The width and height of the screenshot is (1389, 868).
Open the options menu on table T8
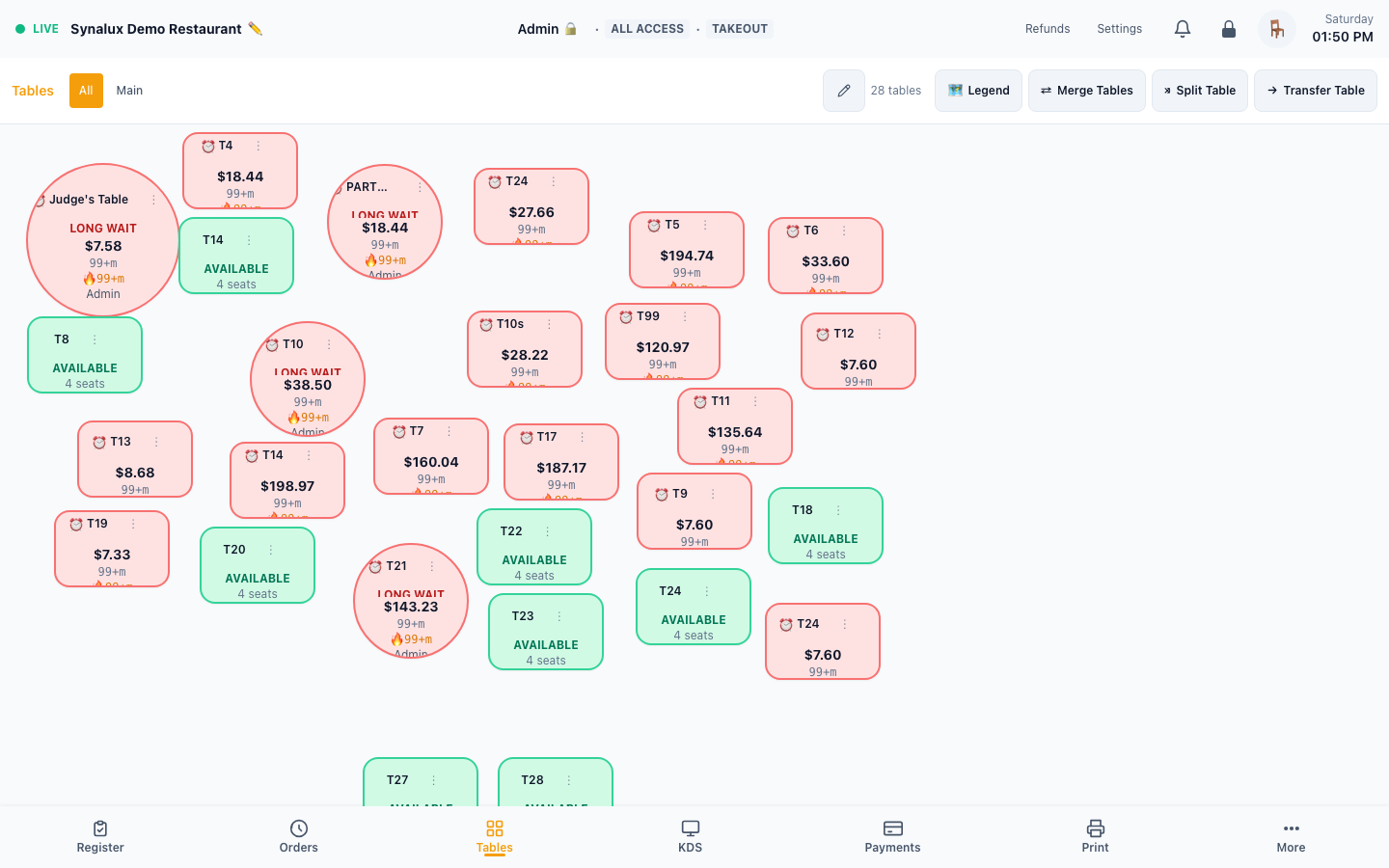95,339
